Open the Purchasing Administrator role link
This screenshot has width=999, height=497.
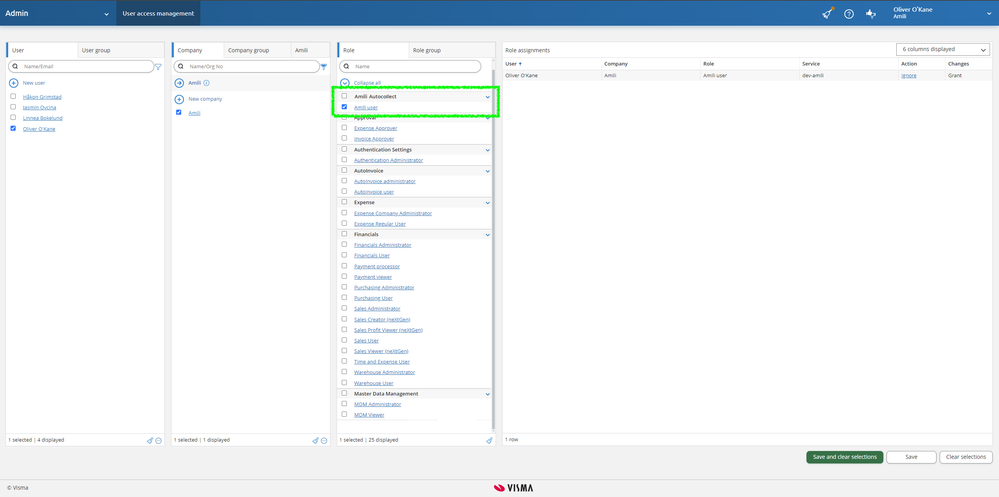coord(384,287)
